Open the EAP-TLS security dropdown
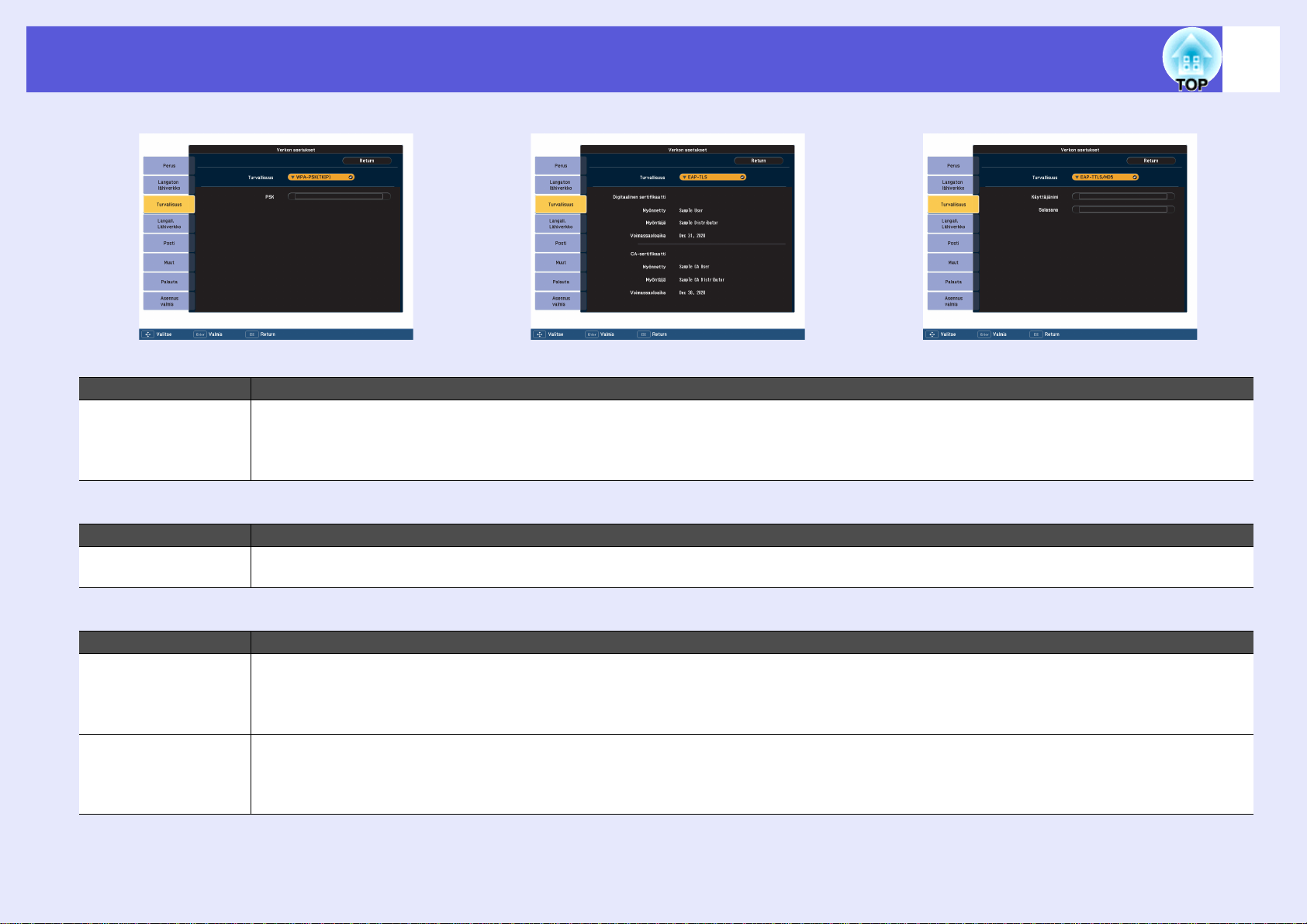1307x924 pixels. click(x=713, y=177)
